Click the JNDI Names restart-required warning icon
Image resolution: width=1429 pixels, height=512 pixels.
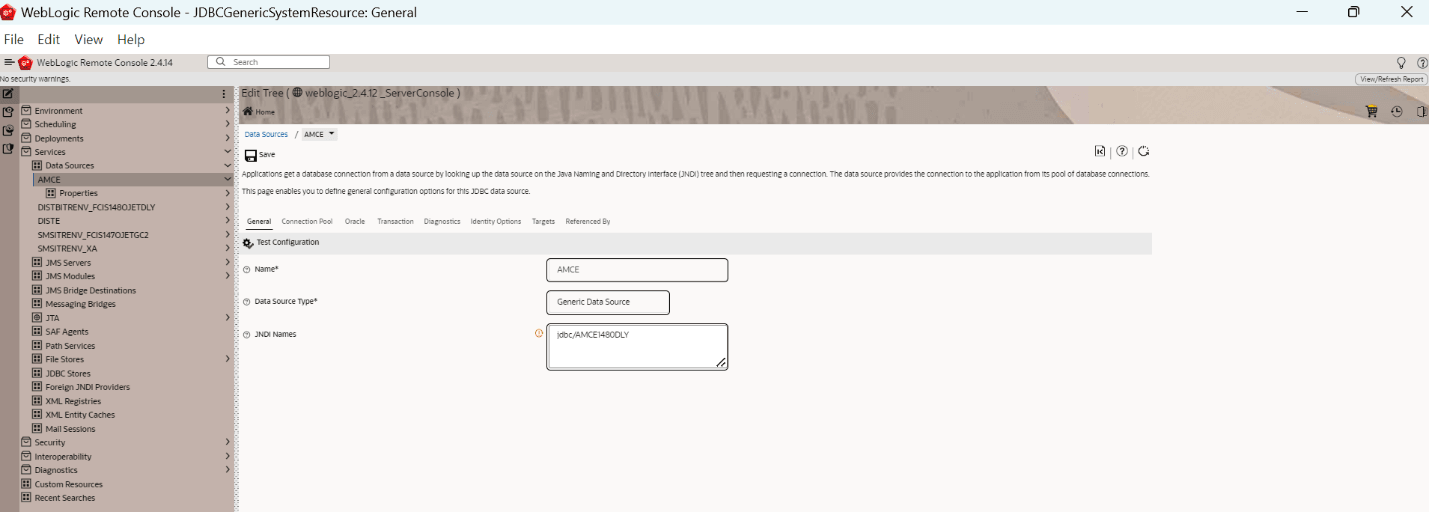click(539, 334)
